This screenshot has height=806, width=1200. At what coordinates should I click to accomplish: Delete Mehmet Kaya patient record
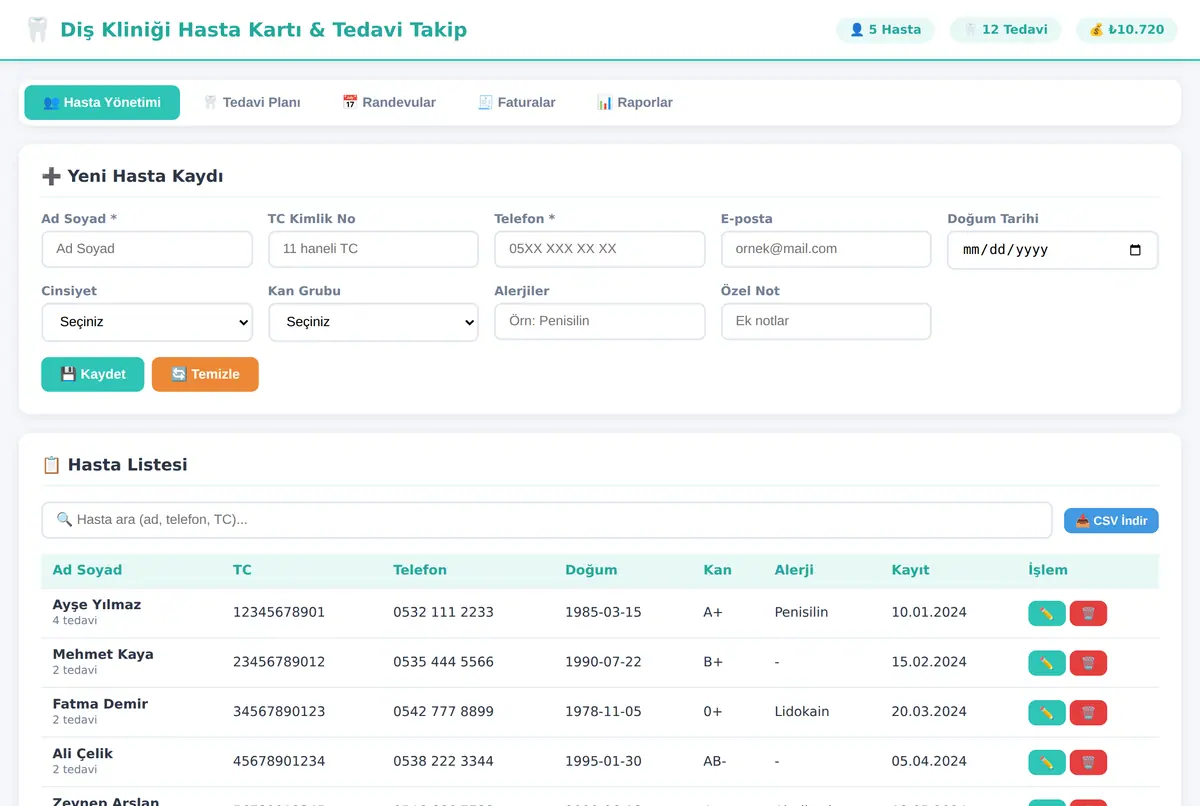pos(1088,663)
